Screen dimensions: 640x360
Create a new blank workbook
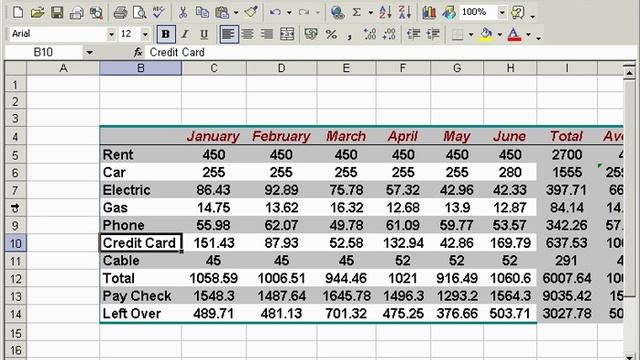click(x=18, y=12)
